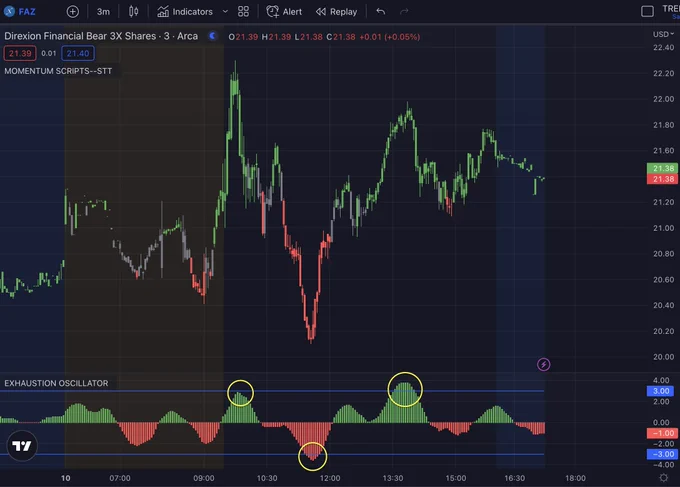
Task: Click the purple lightning bolt event marker
Action: click(x=543, y=364)
